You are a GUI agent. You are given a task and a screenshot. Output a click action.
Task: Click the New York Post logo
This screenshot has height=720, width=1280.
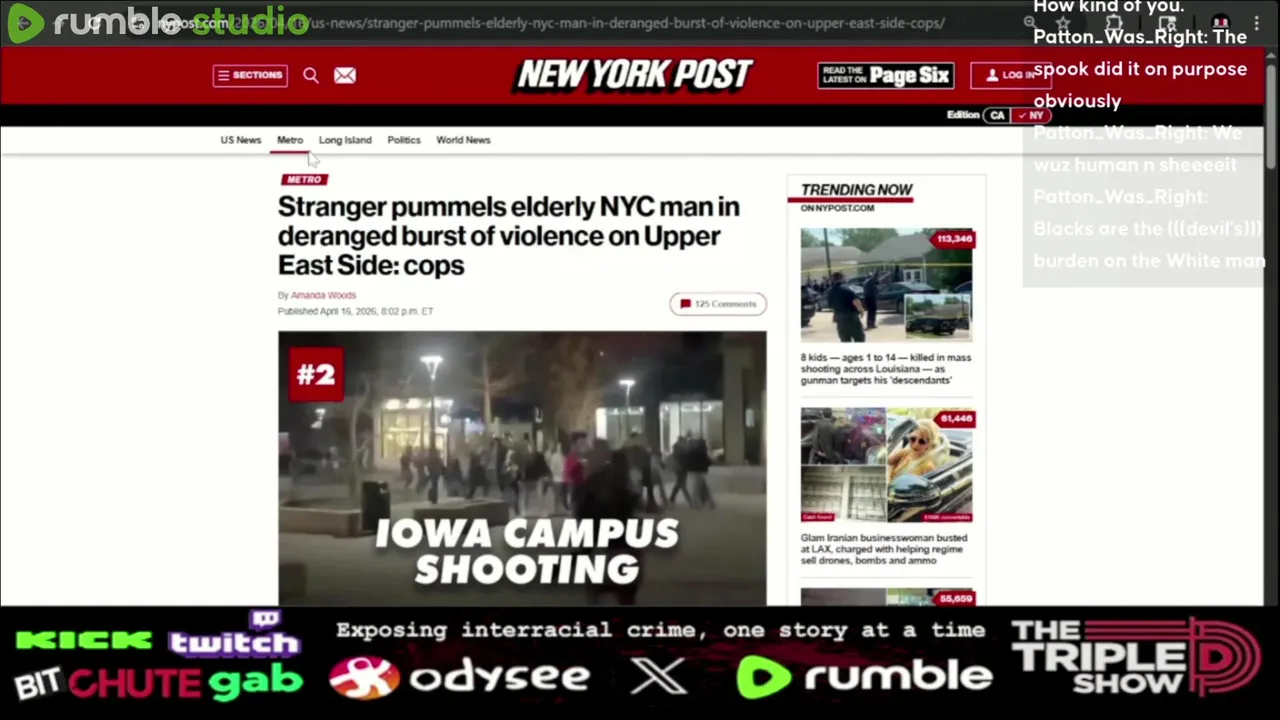coord(634,75)
